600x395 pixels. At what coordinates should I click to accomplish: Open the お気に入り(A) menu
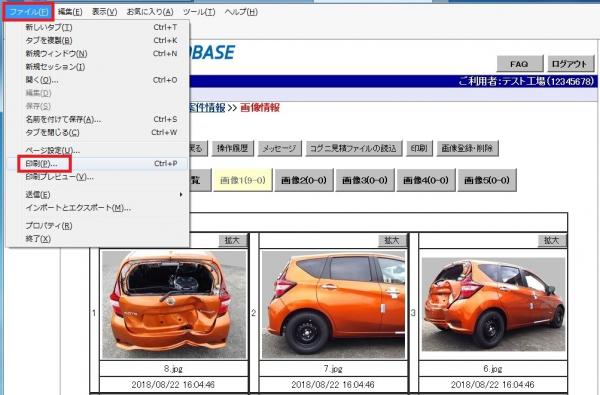click(150, 12)
